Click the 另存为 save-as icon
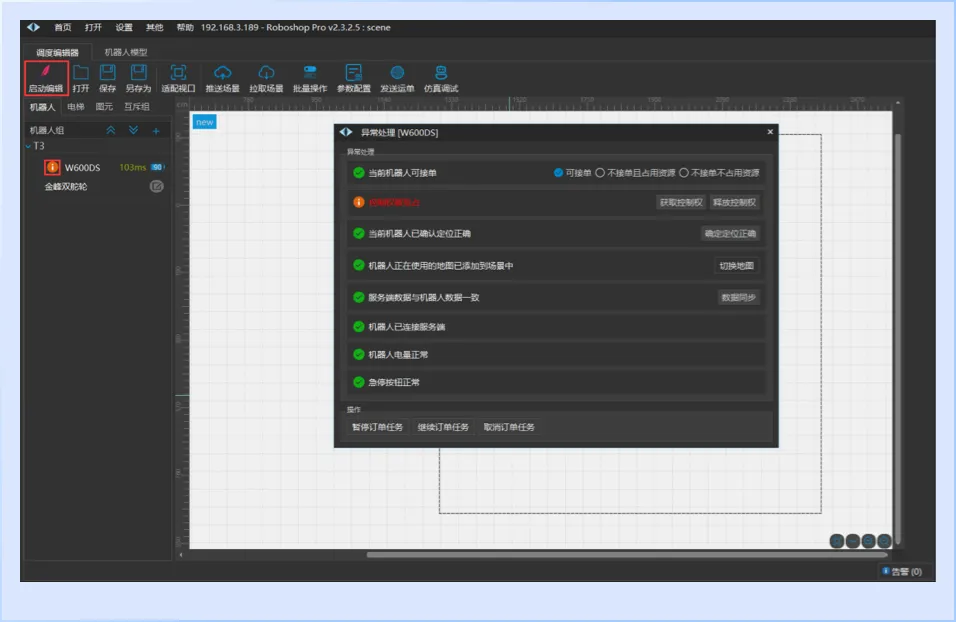 (138, 72)
